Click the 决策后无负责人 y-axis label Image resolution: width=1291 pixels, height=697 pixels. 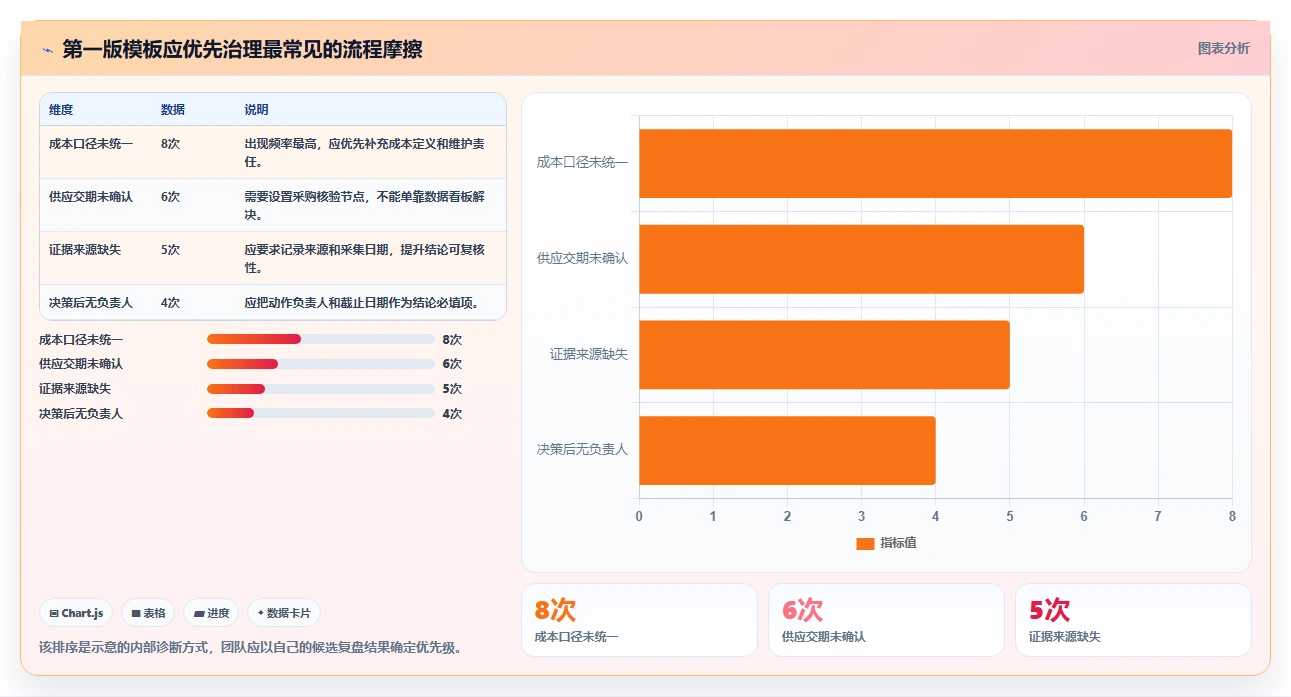pos(582,451)
